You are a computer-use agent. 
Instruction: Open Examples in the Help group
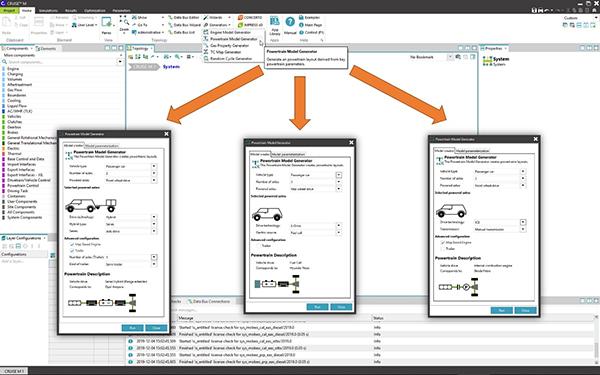(x=309, y=18)
